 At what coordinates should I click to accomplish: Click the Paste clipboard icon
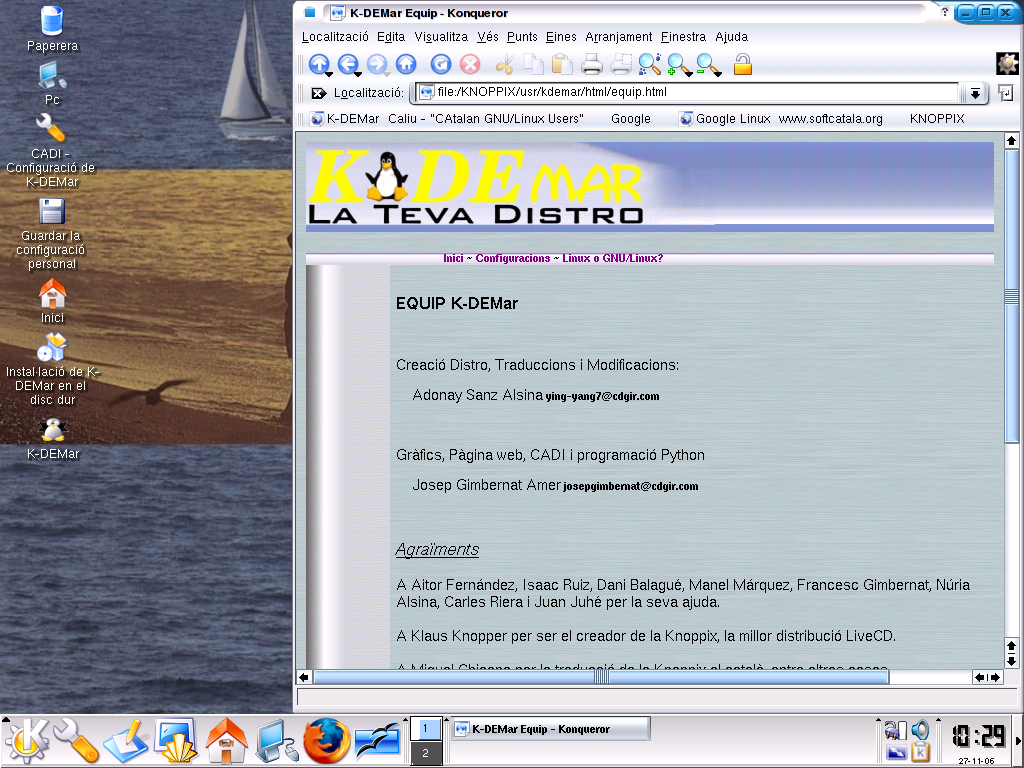click(562, 64)
